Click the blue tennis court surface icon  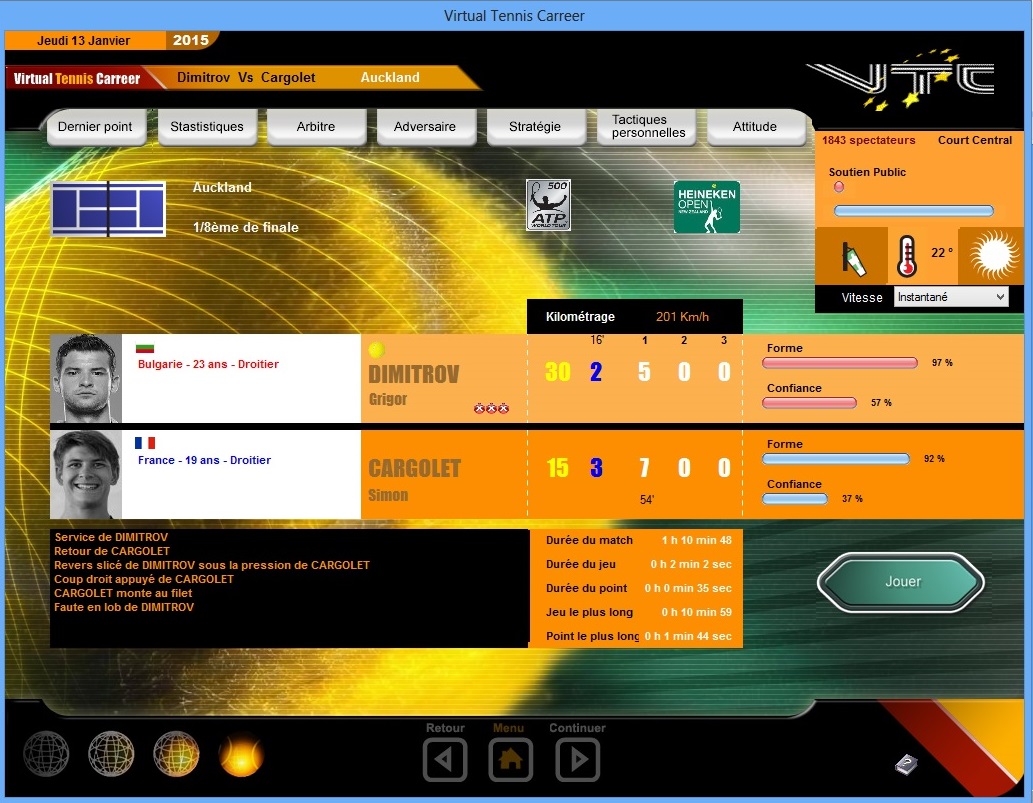pyautogui.click(x=108, y=208)
